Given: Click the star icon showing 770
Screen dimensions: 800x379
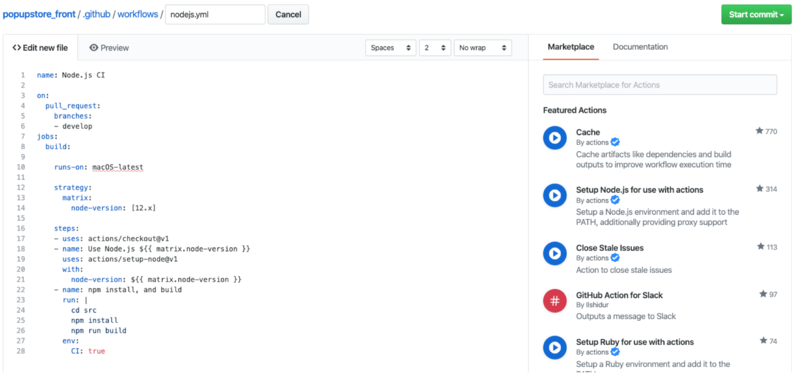Looking at the screenshot, I should [759, 131].
